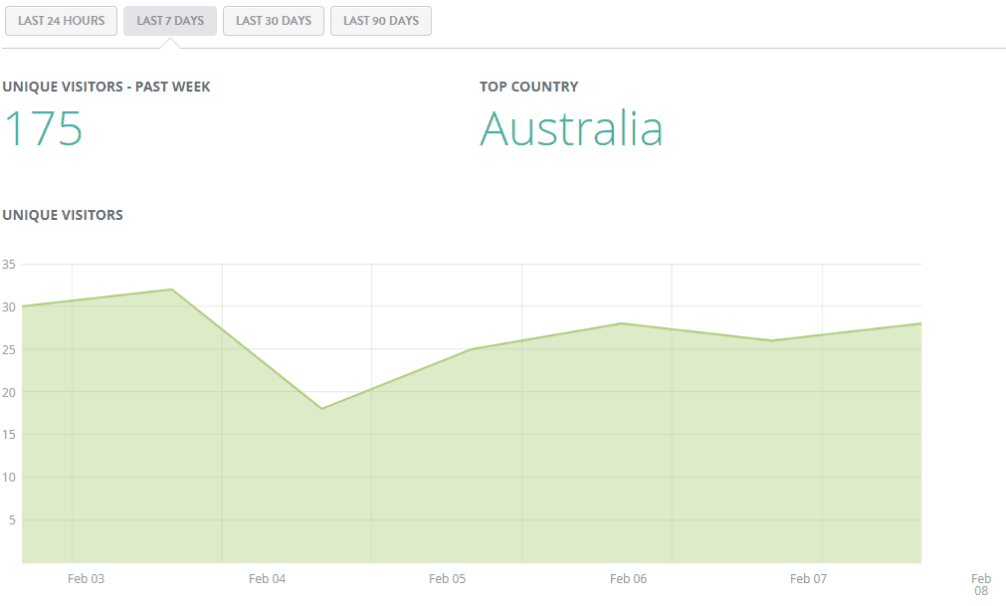This screenshot has width=1006, height=606.
Task: Click the Feb 05 axis label
Action: click(447, 578)
